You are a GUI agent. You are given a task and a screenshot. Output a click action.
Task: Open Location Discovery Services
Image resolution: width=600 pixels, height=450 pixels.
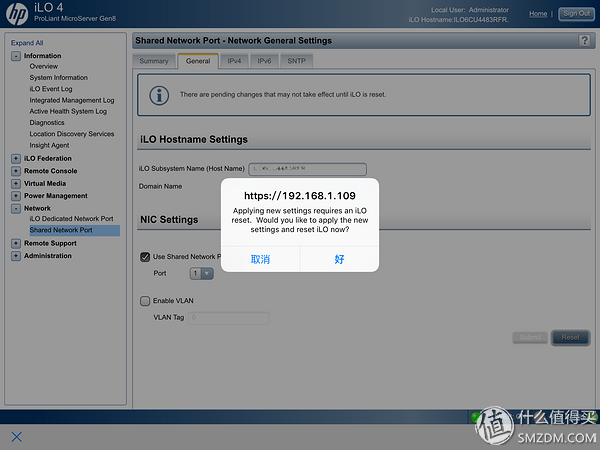pyautogui.click(x=72, y=134)
